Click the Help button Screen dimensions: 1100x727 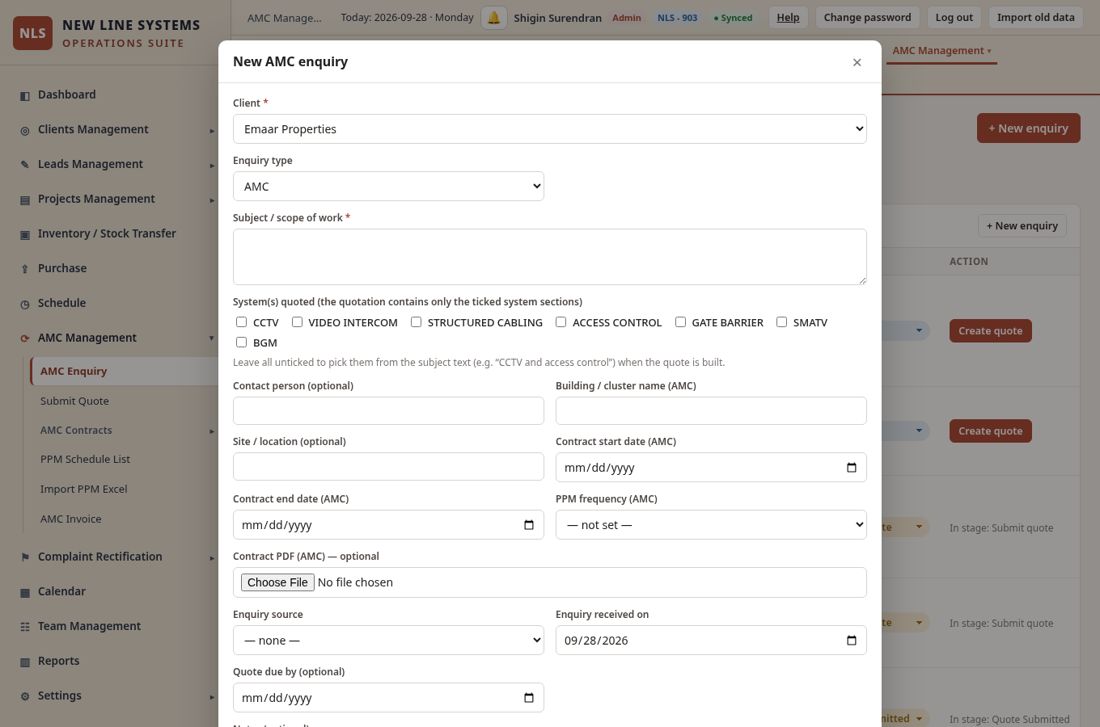point(788,18)
